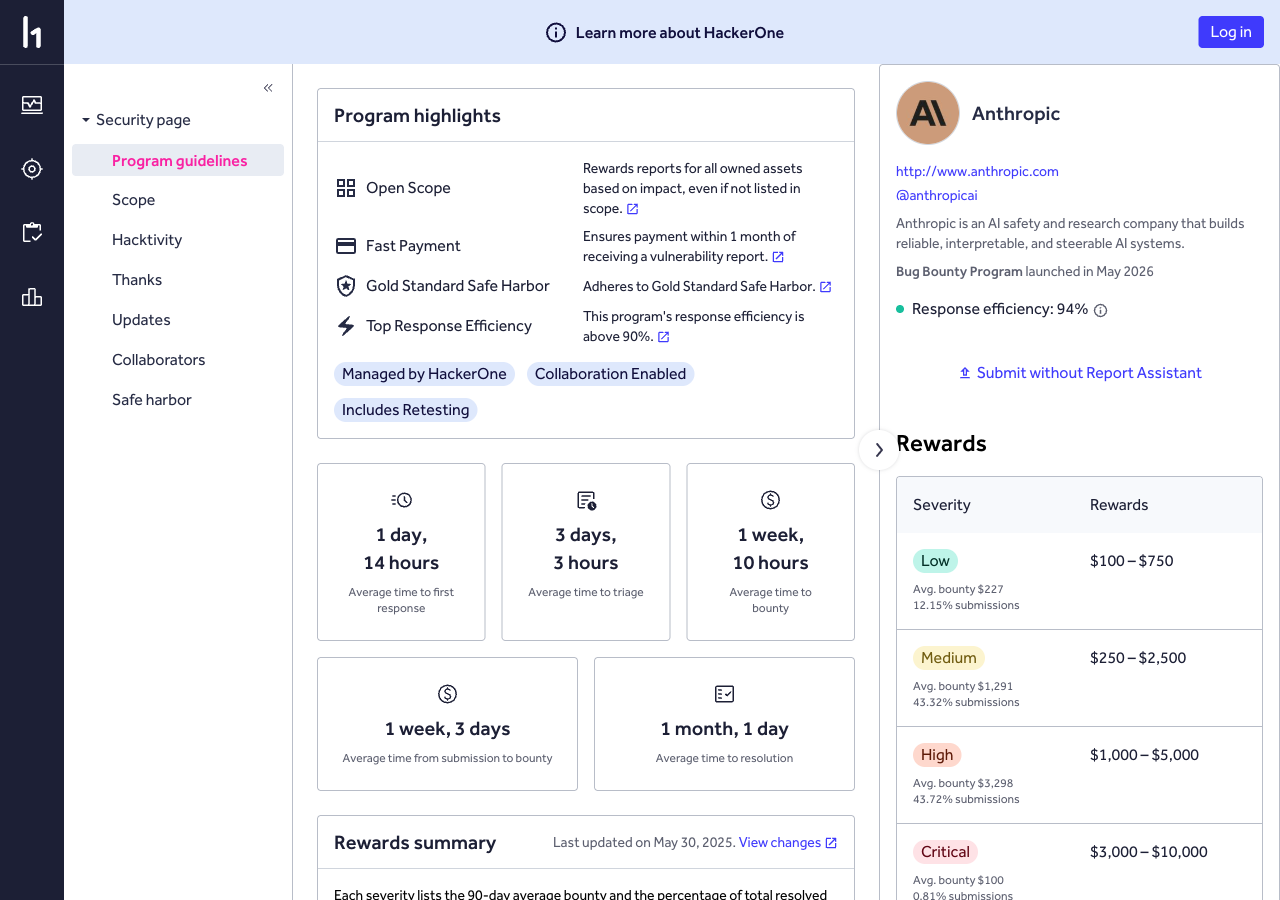Viewport: 1280px width, 900px height.
Task: Click View changes link
Action: (x=780, y=843)
